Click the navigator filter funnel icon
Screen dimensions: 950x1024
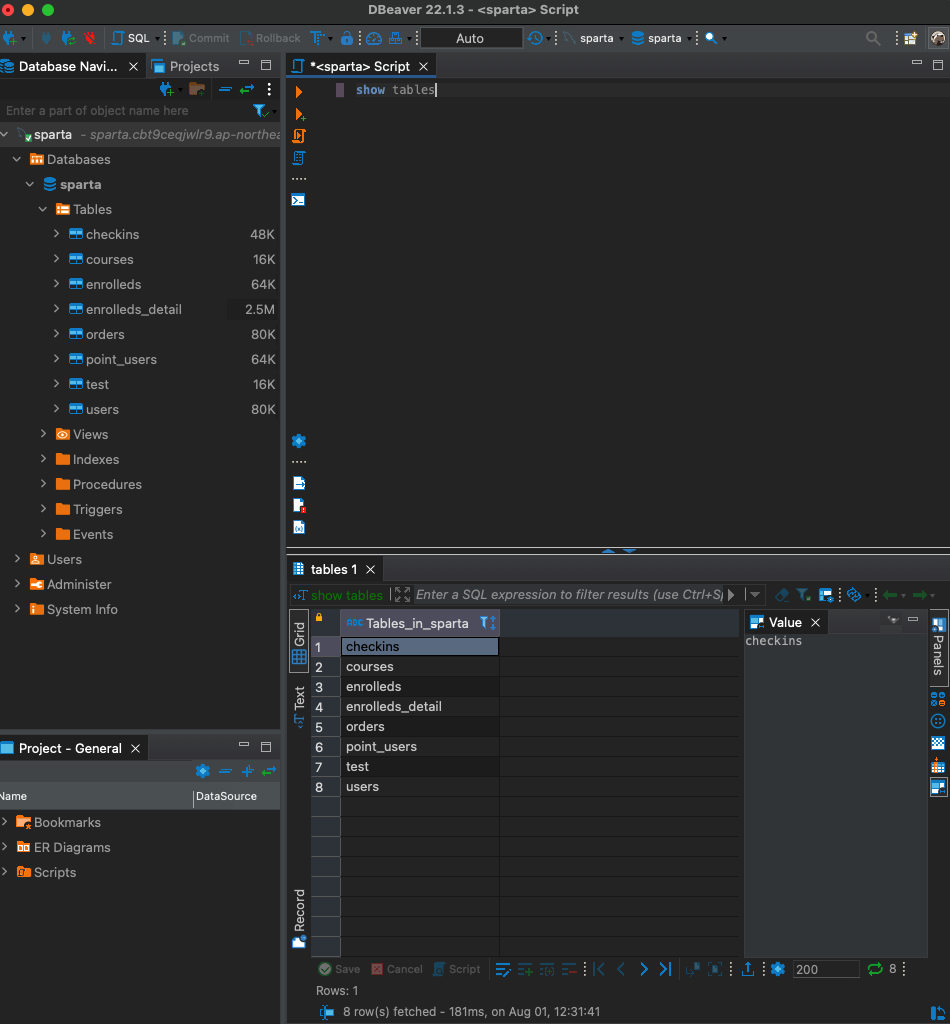coord(260,111)
